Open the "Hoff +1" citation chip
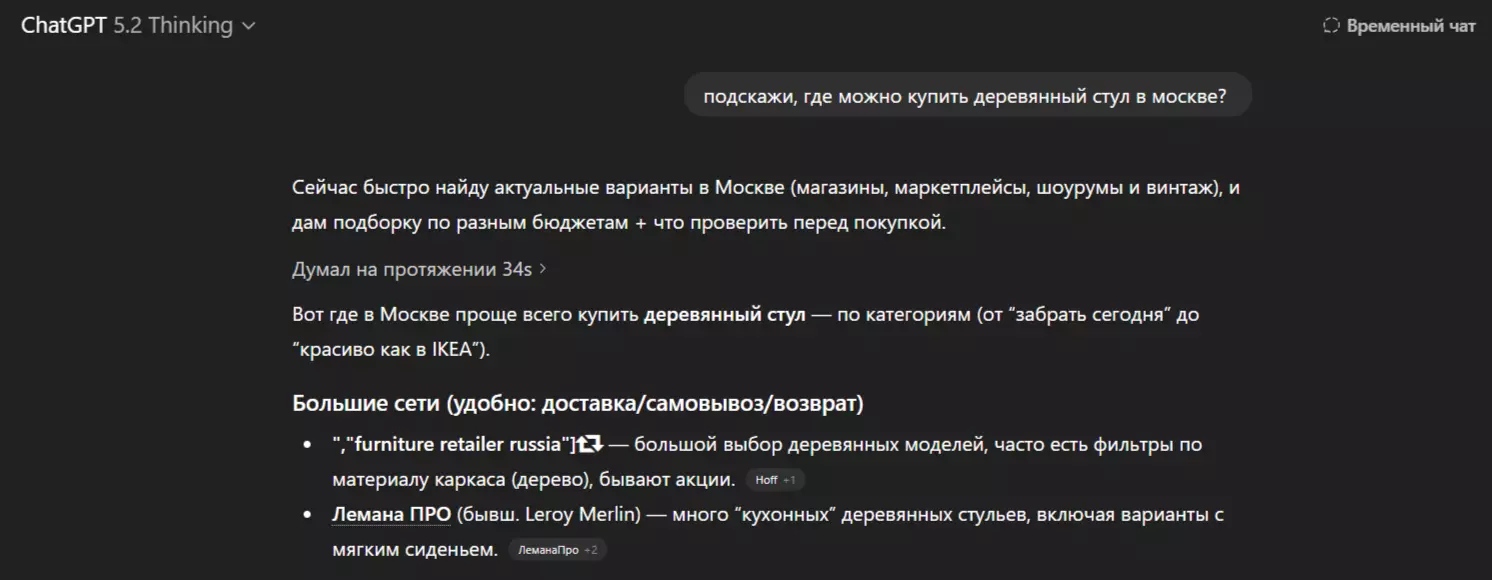 pos(777,479)
